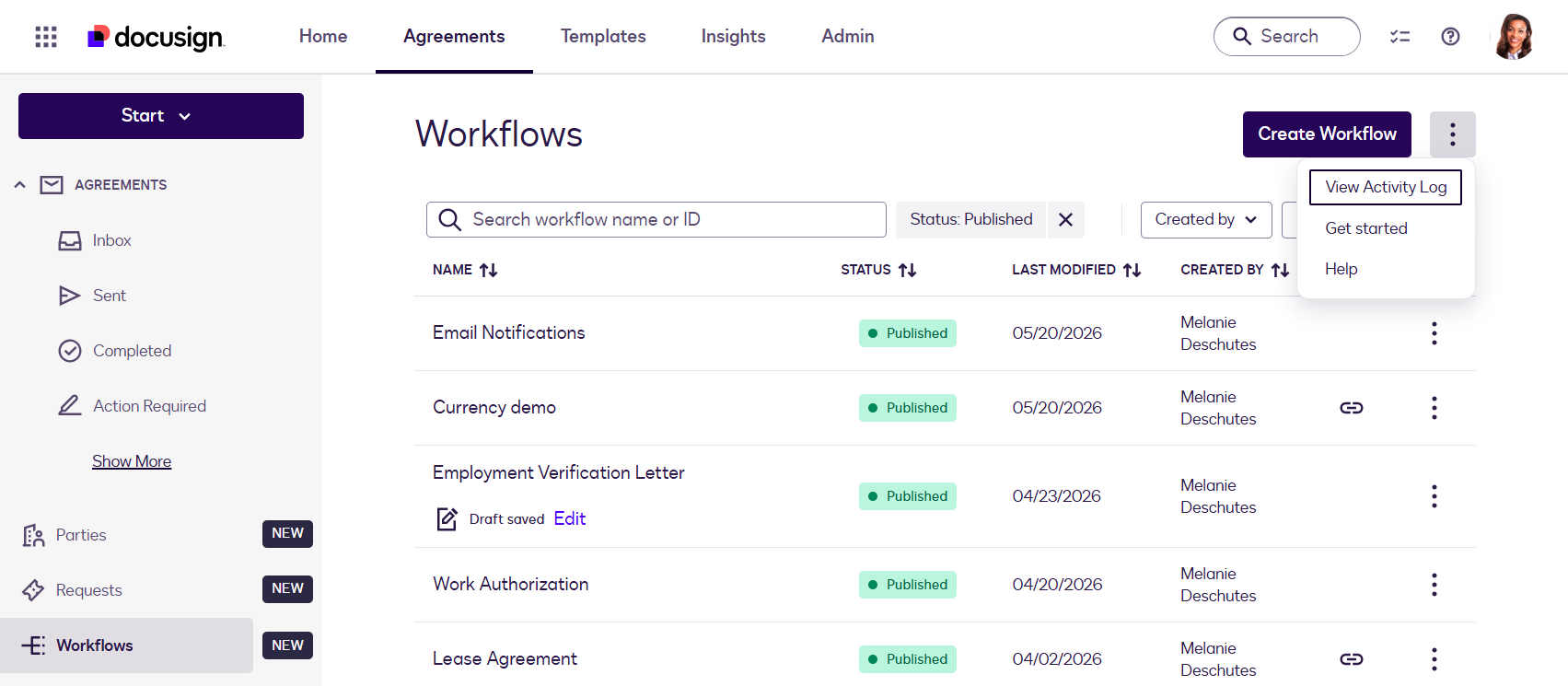Click the Action Required pen icon
This screenshot has height=686, width=1568.
point(70,406)
